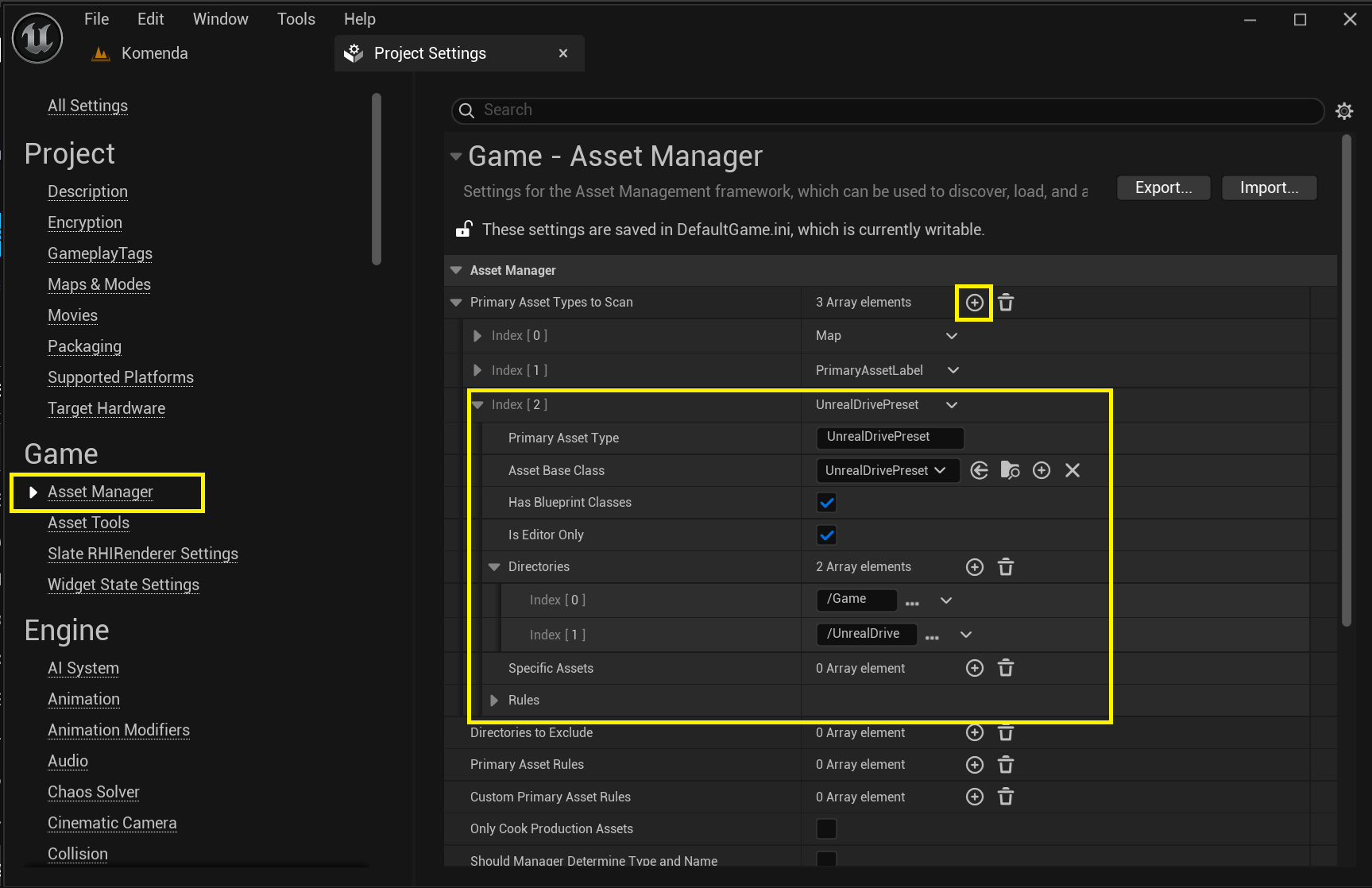Viewport: 1372px width, 888px height.
Task: Open Packaging settings page
Action: tap(84, 346)
